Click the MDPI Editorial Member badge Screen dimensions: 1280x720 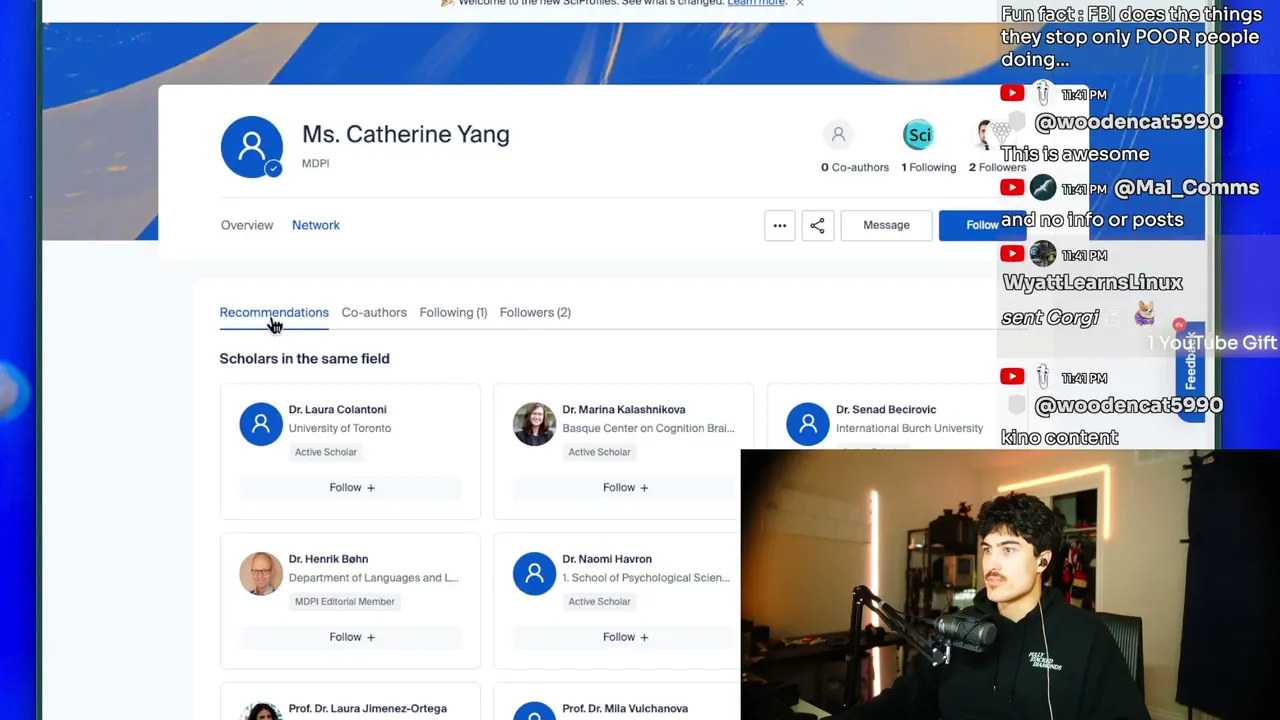tap(345, 601)
